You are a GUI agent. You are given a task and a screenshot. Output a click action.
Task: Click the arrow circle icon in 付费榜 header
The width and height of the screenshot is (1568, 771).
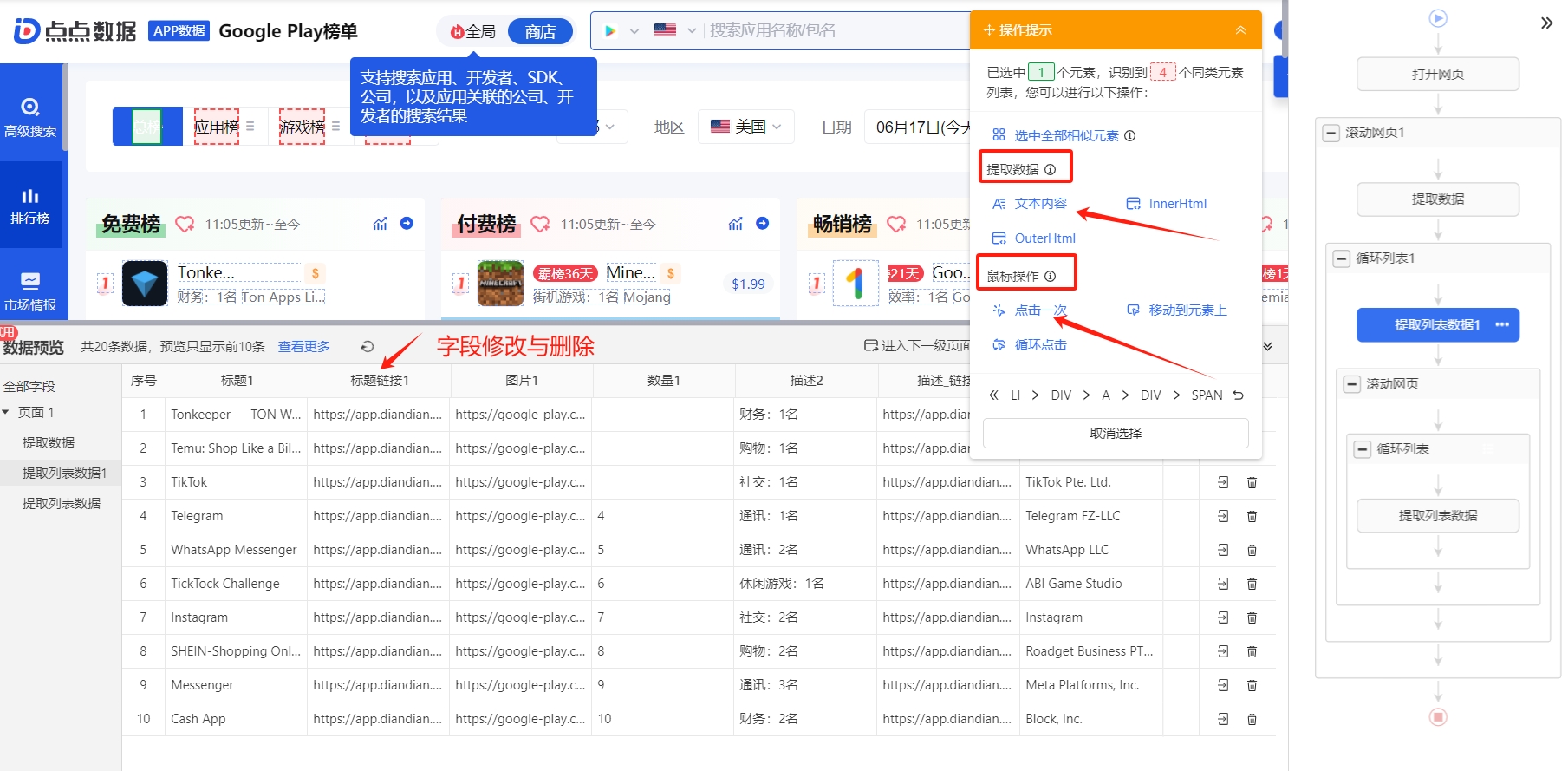[x=762, y=224]
